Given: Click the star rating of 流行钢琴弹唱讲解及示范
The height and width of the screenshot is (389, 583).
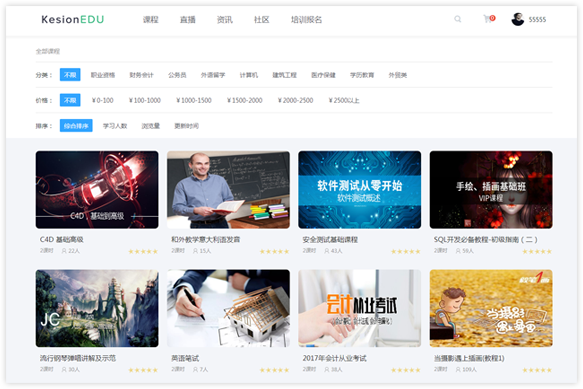Looking at the screenshot, I should pos(143,370).
